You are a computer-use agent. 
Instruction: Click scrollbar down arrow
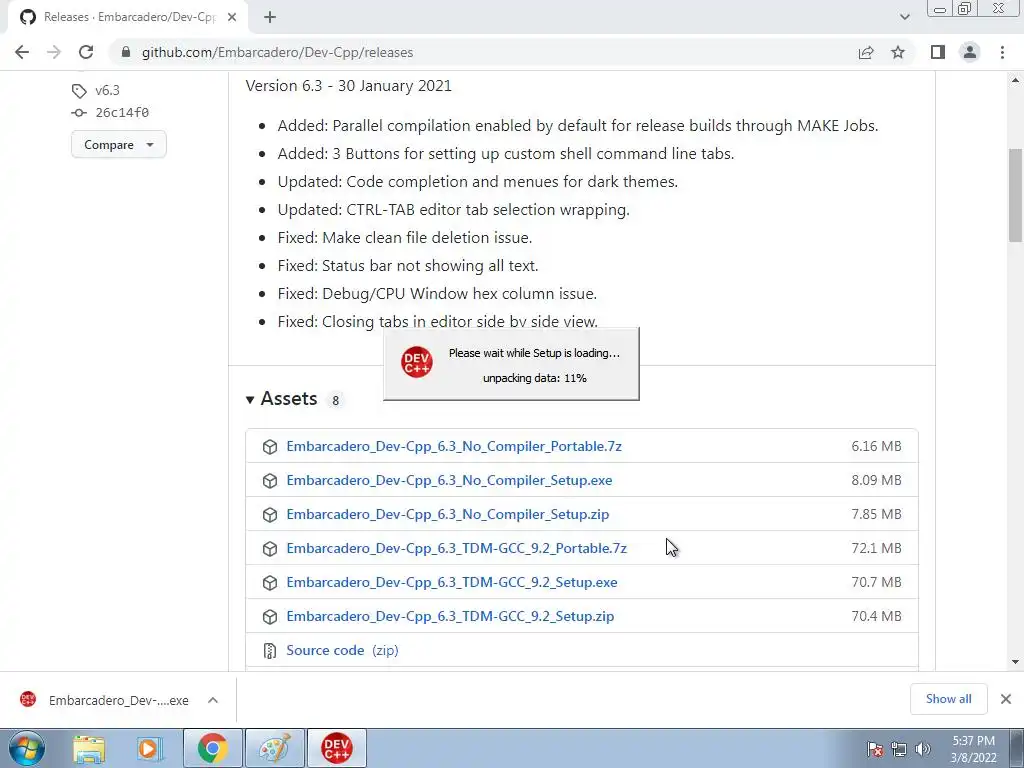pos(1016,662)
